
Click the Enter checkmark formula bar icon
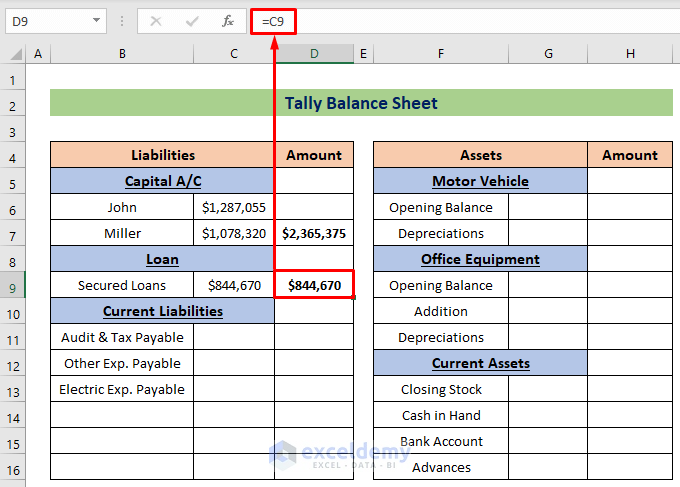tap(192, 21)
